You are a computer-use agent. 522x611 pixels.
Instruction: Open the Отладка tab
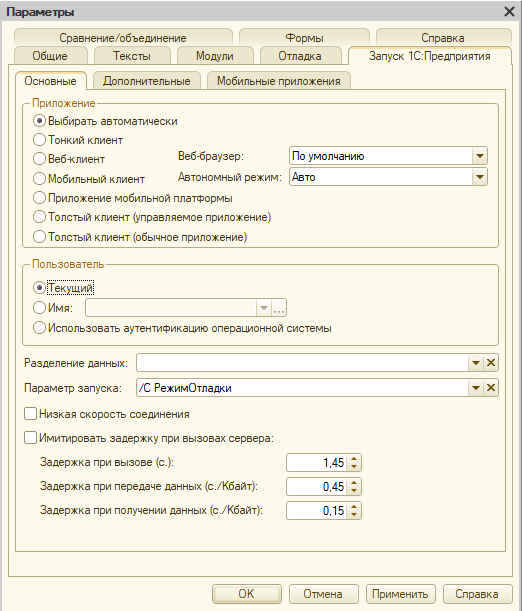coord(300,56)
